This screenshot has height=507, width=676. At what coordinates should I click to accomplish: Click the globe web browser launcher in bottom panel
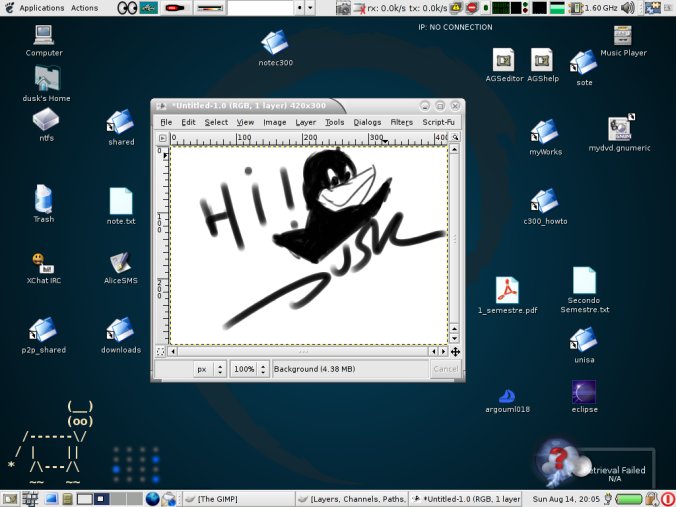152,499
